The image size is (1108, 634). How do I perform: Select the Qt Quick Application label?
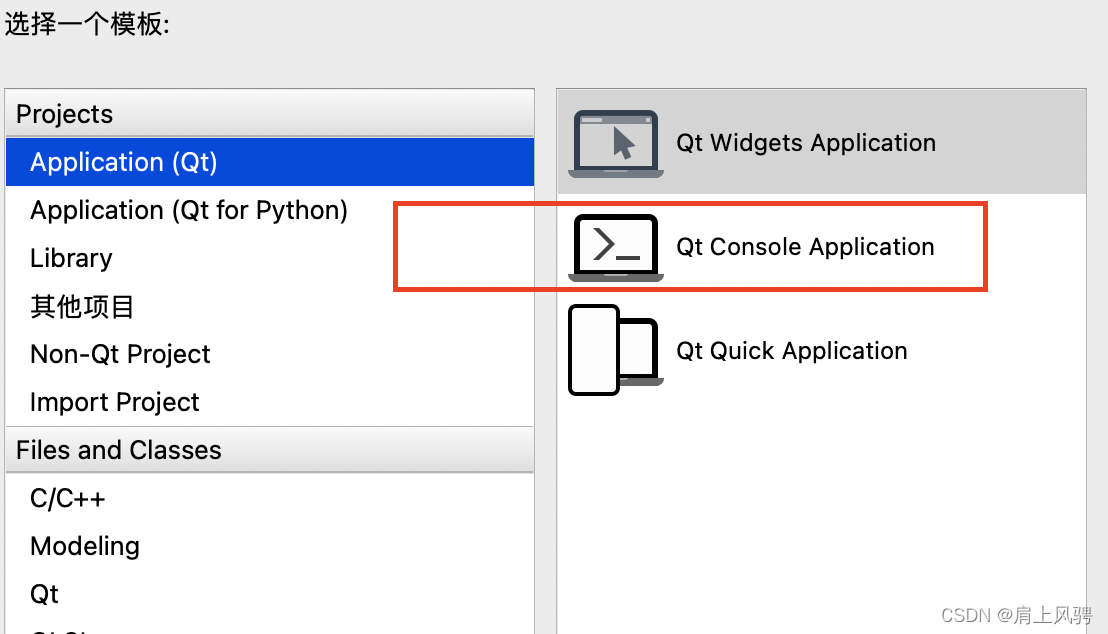[791, 351]
